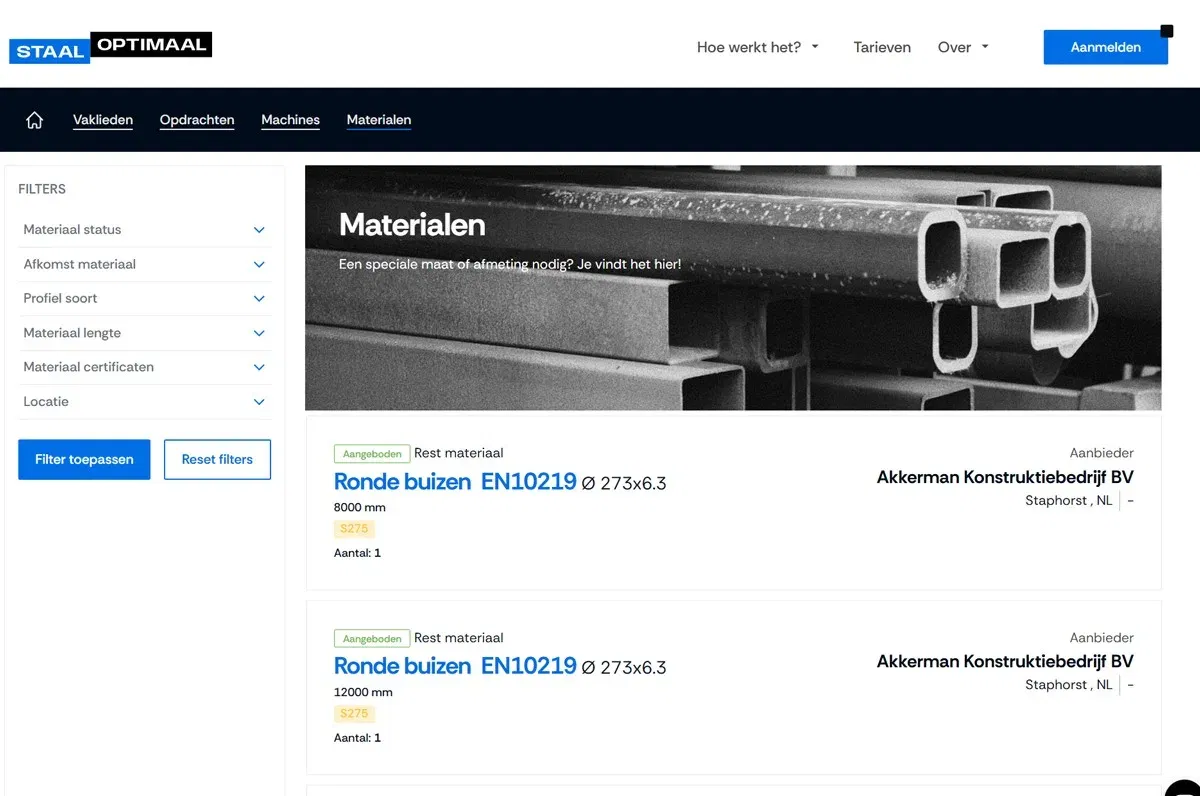Click the Aangeboden badge on the second listing
1200x796 pixels.
[371, 637]
